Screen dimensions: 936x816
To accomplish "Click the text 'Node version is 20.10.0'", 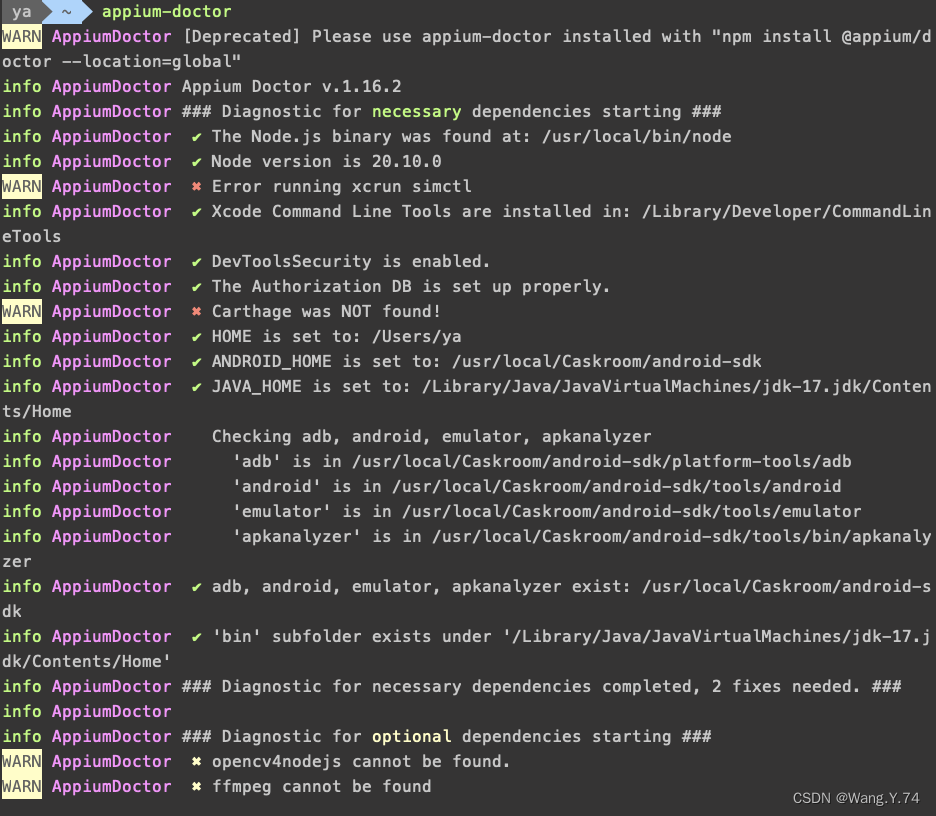I will coord(327,161).
